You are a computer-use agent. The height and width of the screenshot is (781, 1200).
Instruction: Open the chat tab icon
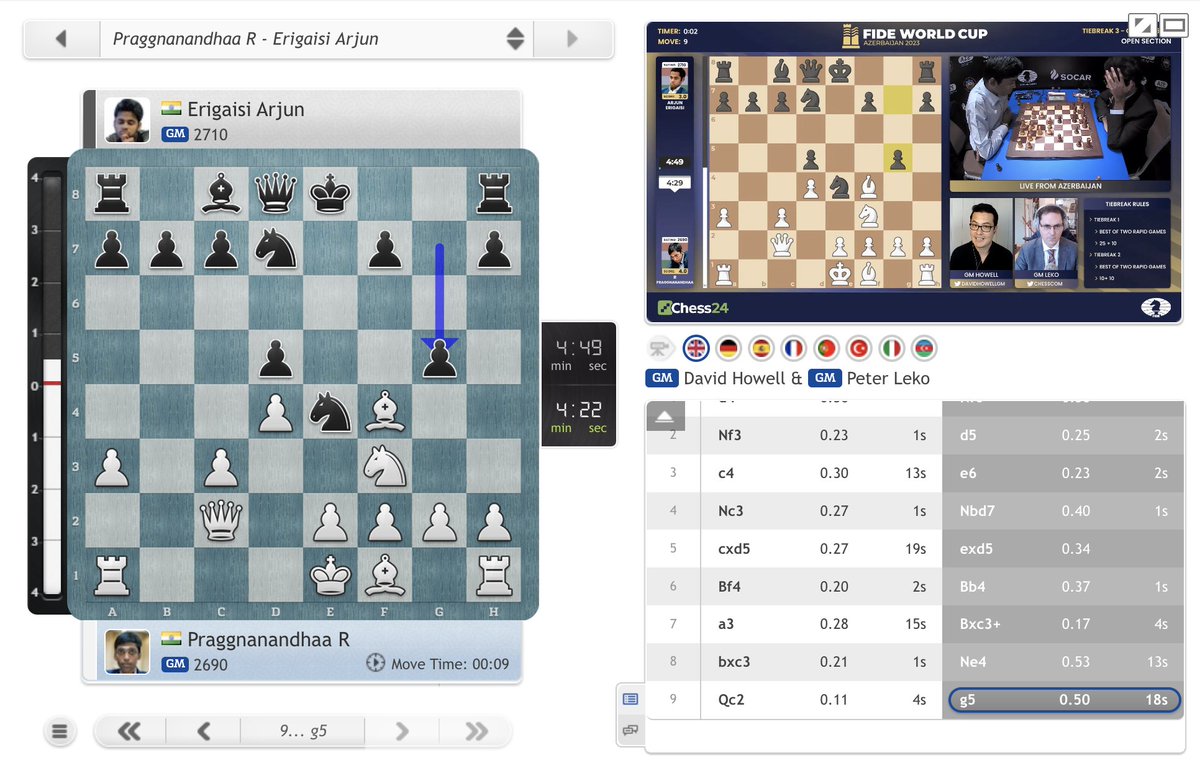tap(630, 731)
